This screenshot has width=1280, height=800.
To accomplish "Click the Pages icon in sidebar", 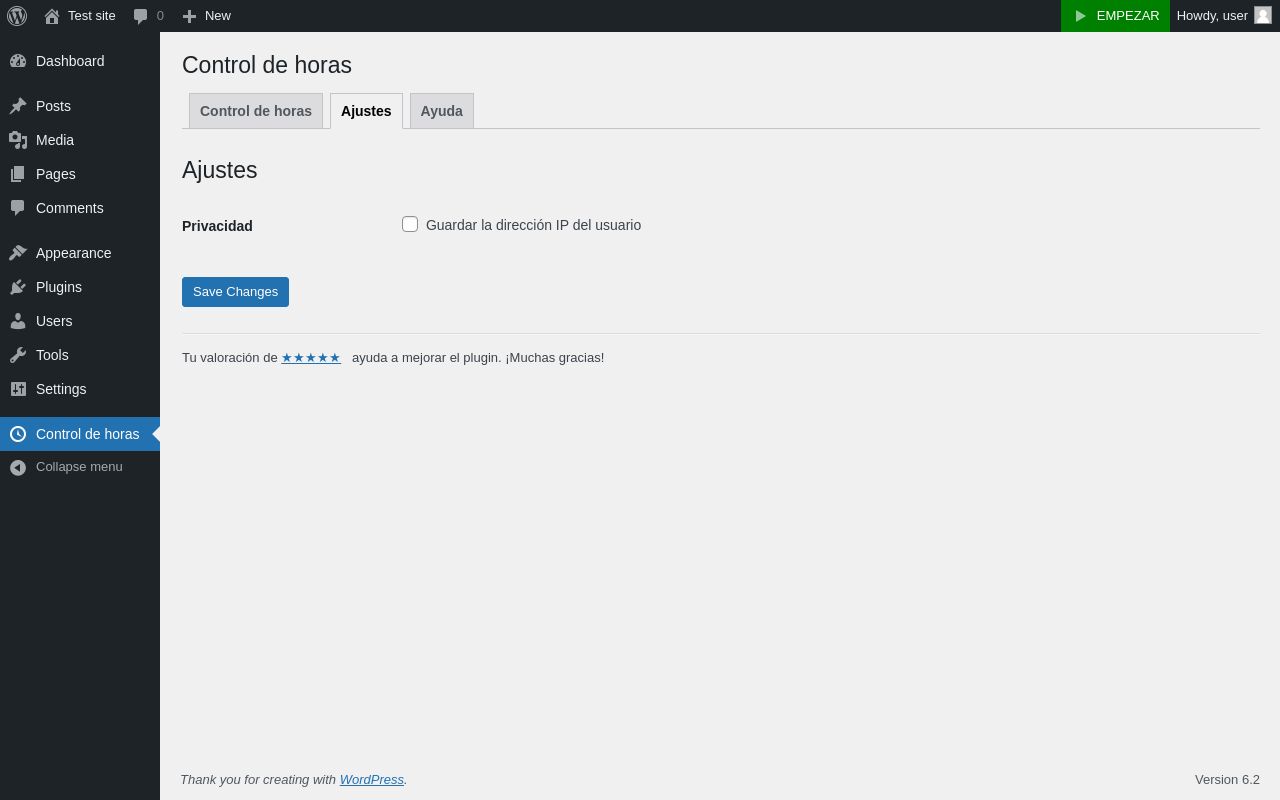I will click(18, 174).
